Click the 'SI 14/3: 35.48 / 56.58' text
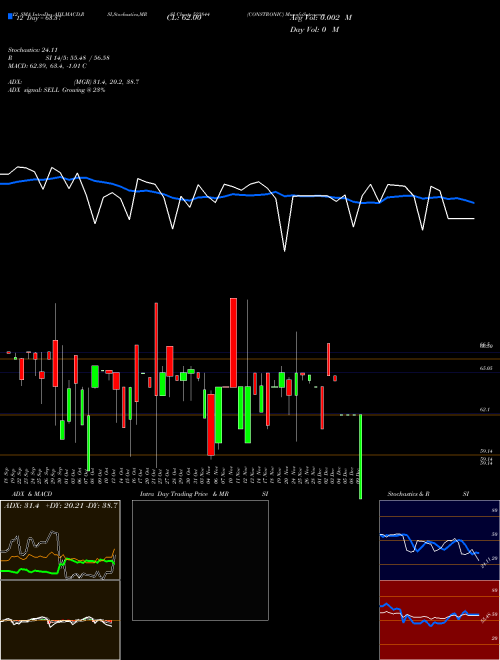The height and width of the screenshot is (660, 500). [78, 58]
